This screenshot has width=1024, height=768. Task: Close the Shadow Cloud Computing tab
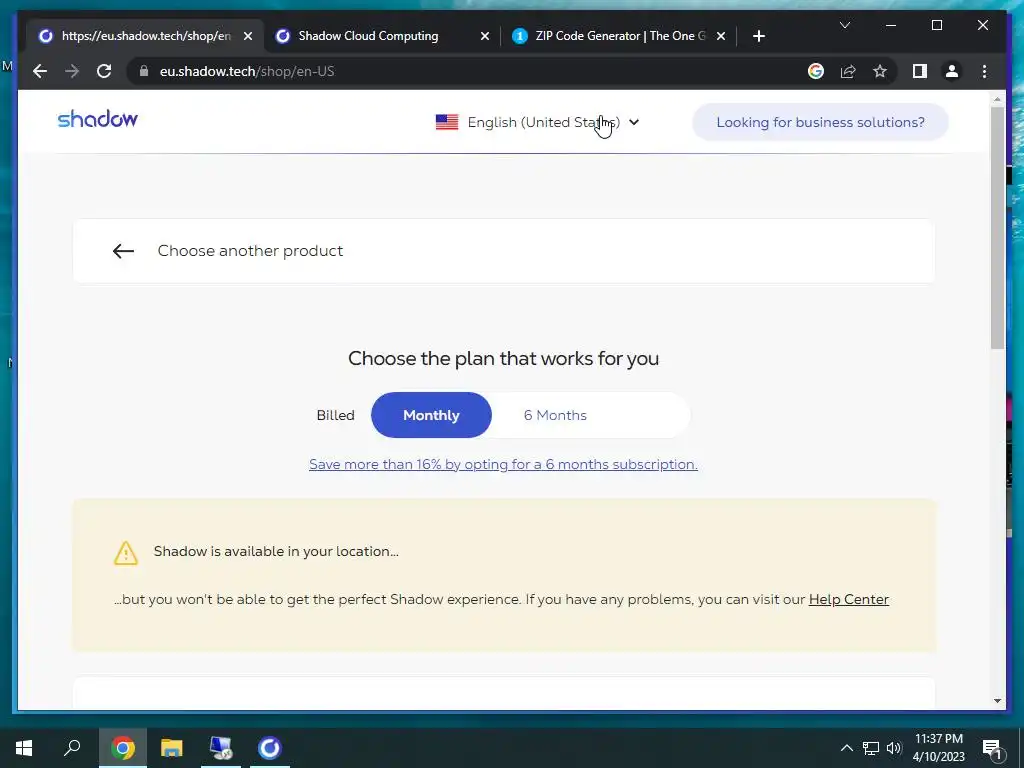click(x=485, y=36)
